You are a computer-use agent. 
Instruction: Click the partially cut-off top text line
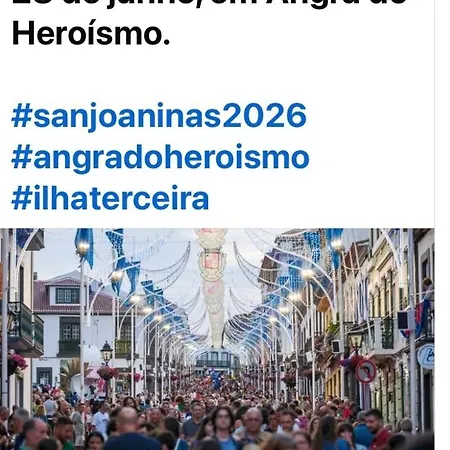click(210, 3)
